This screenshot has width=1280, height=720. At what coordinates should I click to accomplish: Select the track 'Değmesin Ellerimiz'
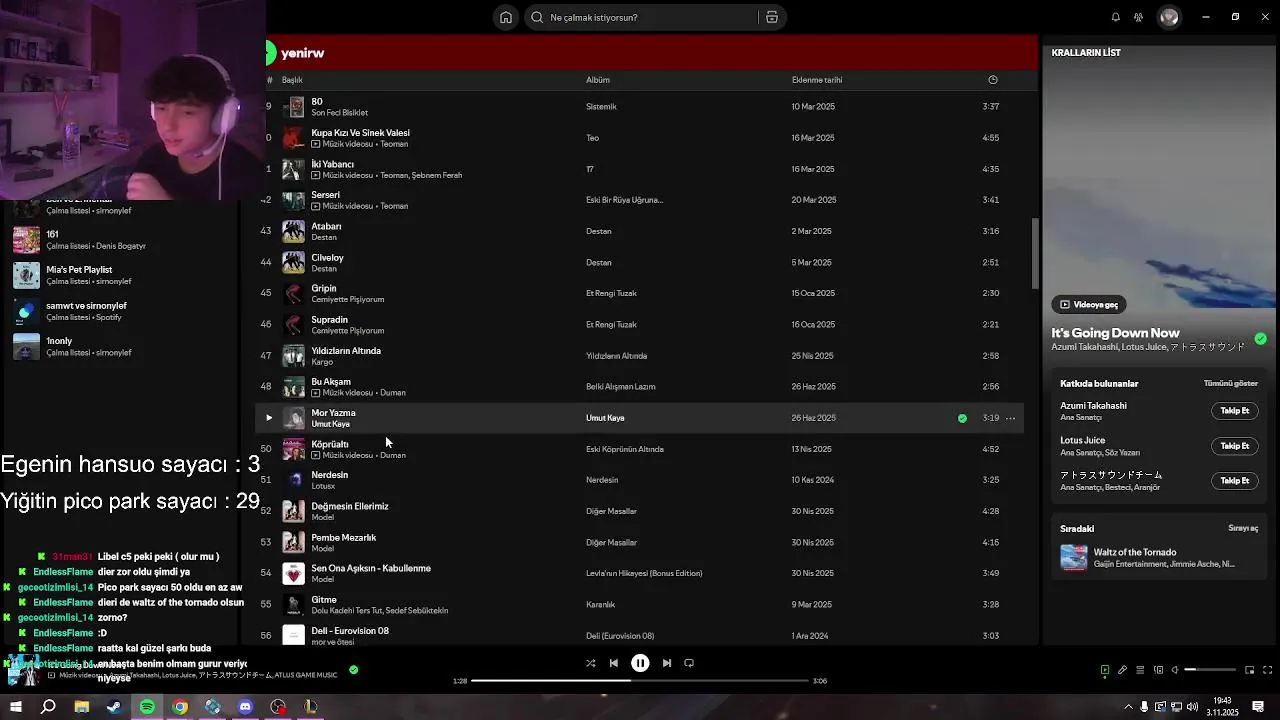[x=350, y=506]
